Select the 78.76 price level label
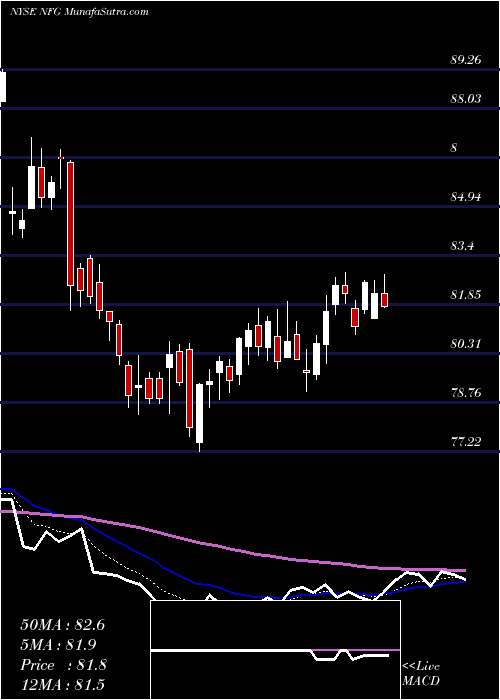The image size is (500, 700). [x=466, y=393]
